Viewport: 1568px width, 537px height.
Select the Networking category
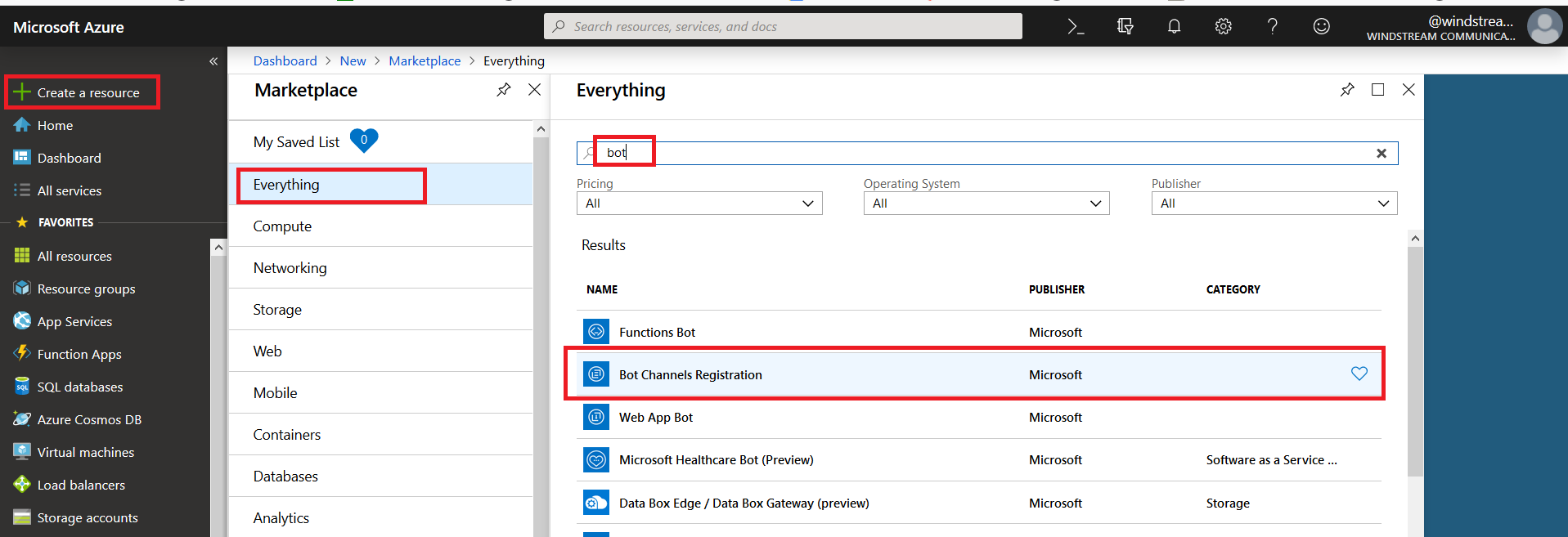pos(380,268)
